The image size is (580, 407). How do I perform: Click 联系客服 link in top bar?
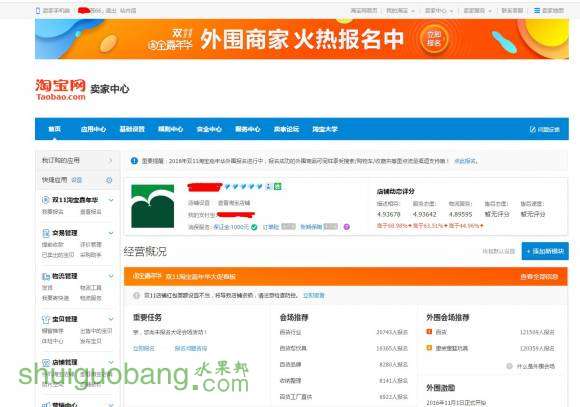(x=512, y=11)
